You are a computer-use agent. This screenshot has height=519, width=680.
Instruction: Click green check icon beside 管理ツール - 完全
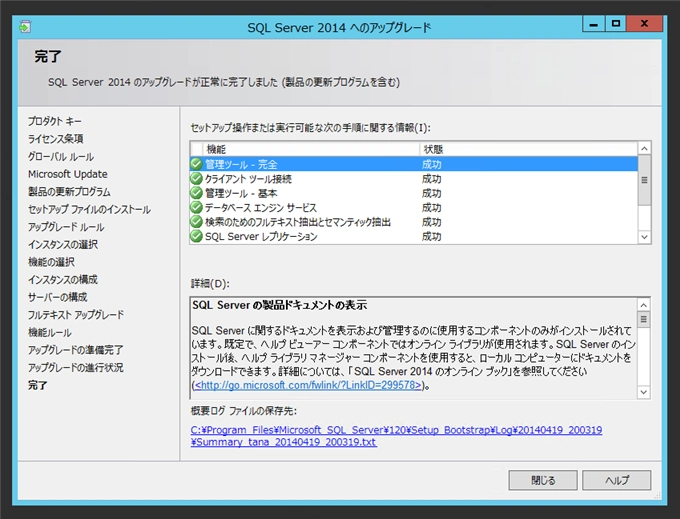196,164
